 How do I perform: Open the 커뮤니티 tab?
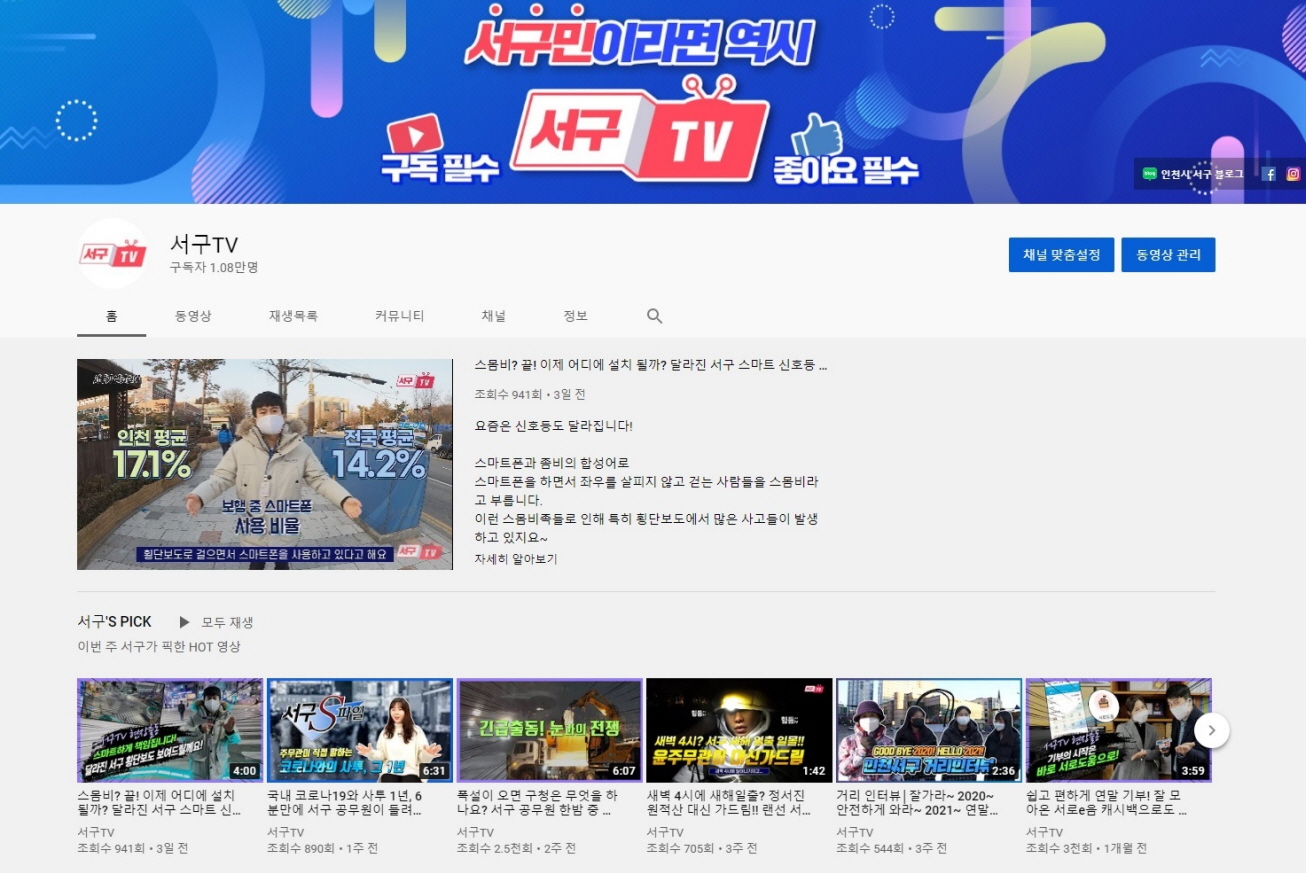point(399,316)
